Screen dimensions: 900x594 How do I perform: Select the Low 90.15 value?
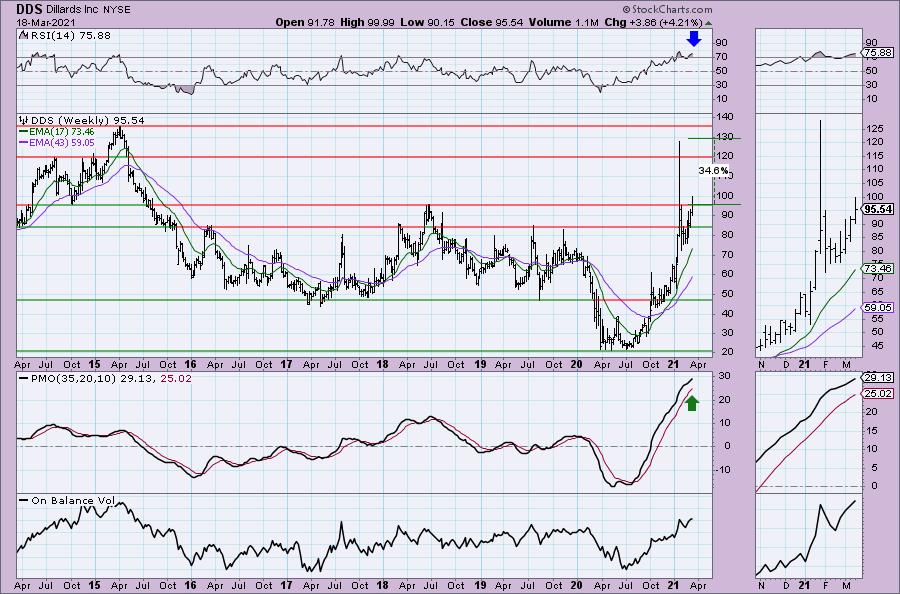[x=428, y=22]
